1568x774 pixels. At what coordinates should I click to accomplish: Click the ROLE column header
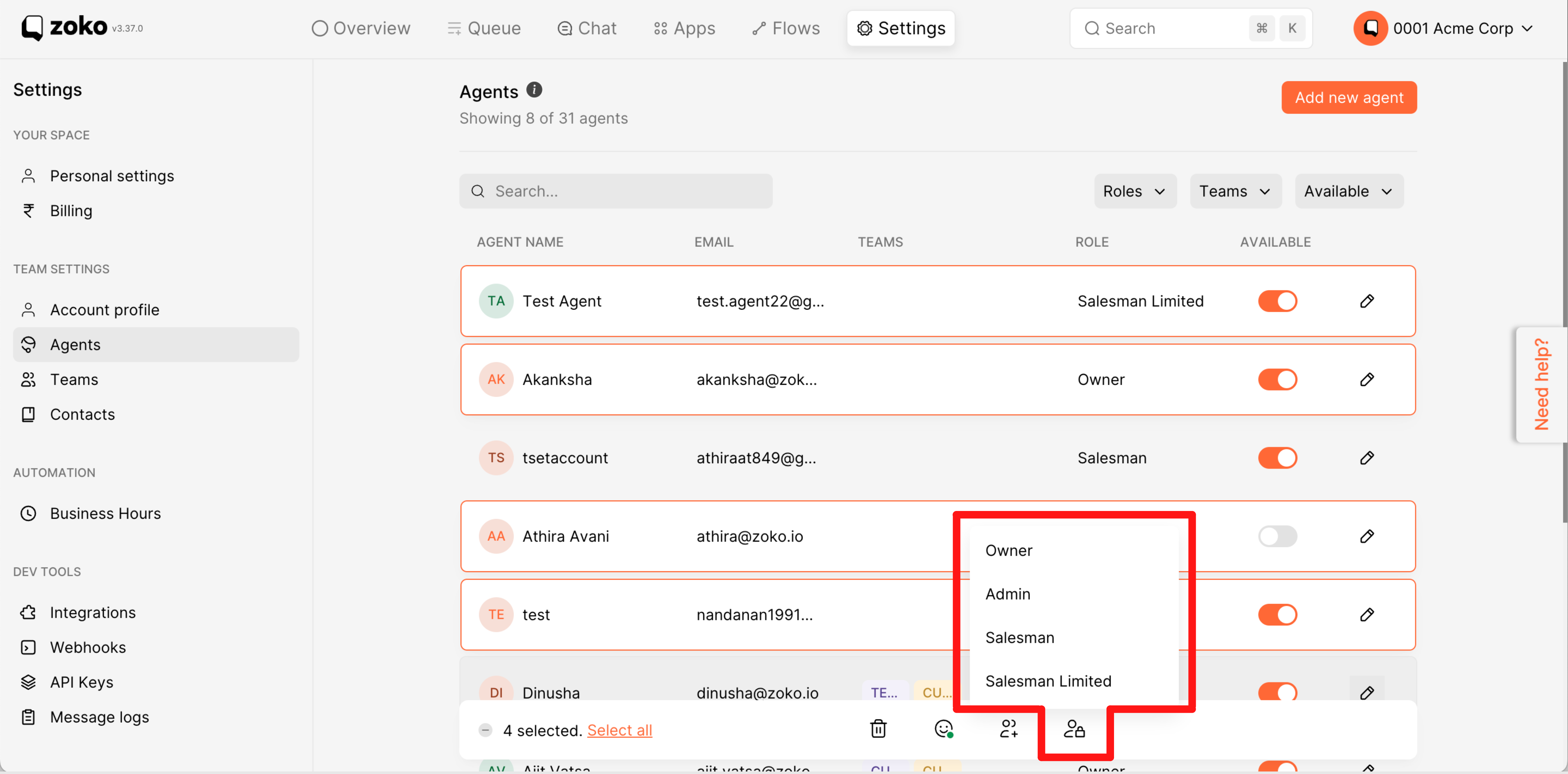1092,242
